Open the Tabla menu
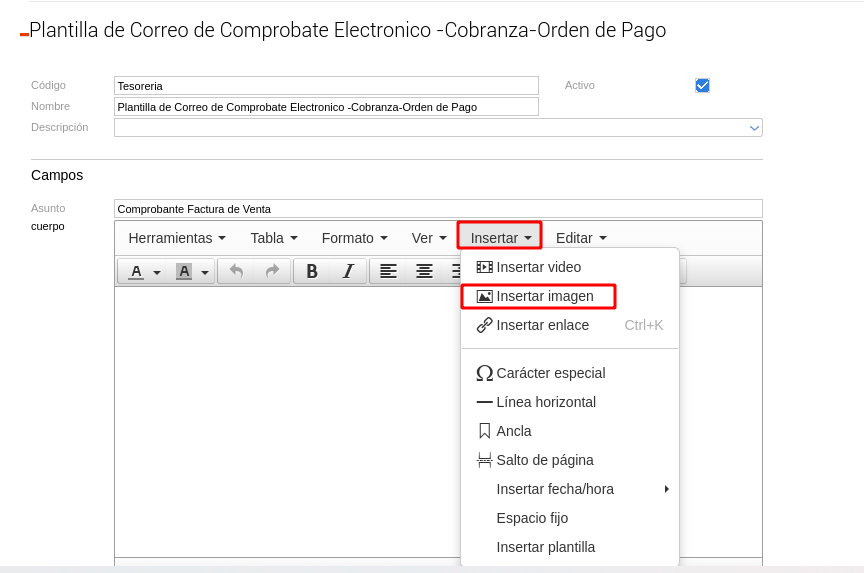Viewport: 864px width, 573px height. point(274,238)
